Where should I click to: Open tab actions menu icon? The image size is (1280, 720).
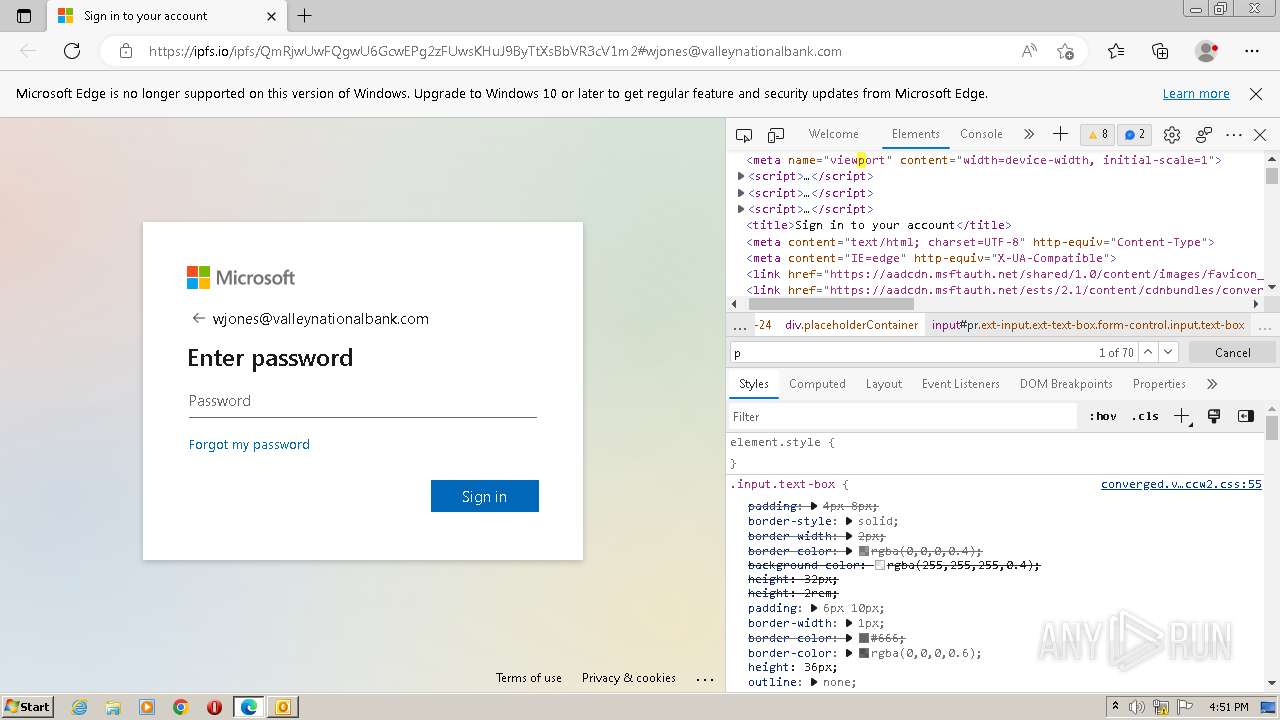(x=24, y=16)
